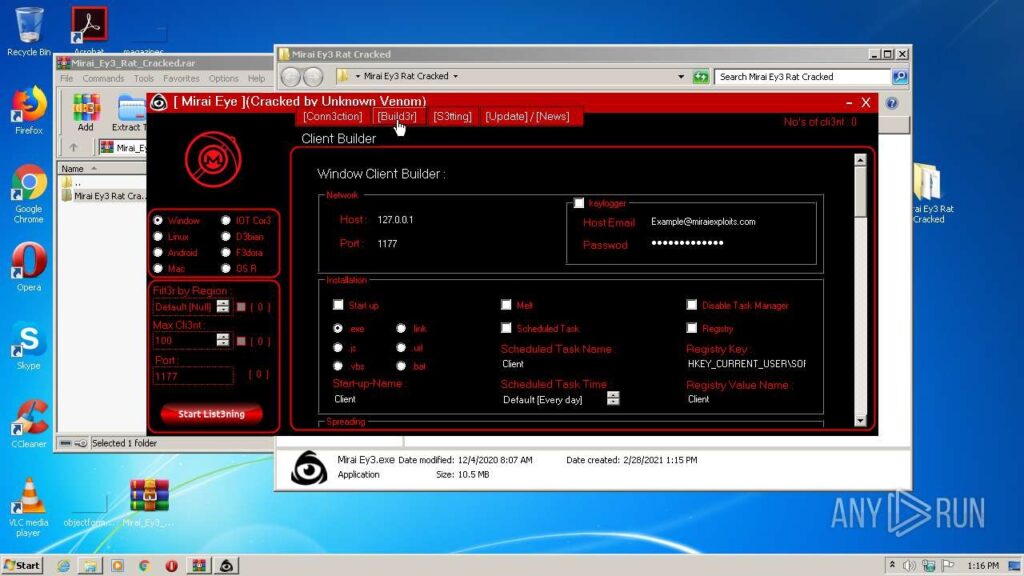
Task: Open the [Update] / [News] tab
Action: pos(527,116)
